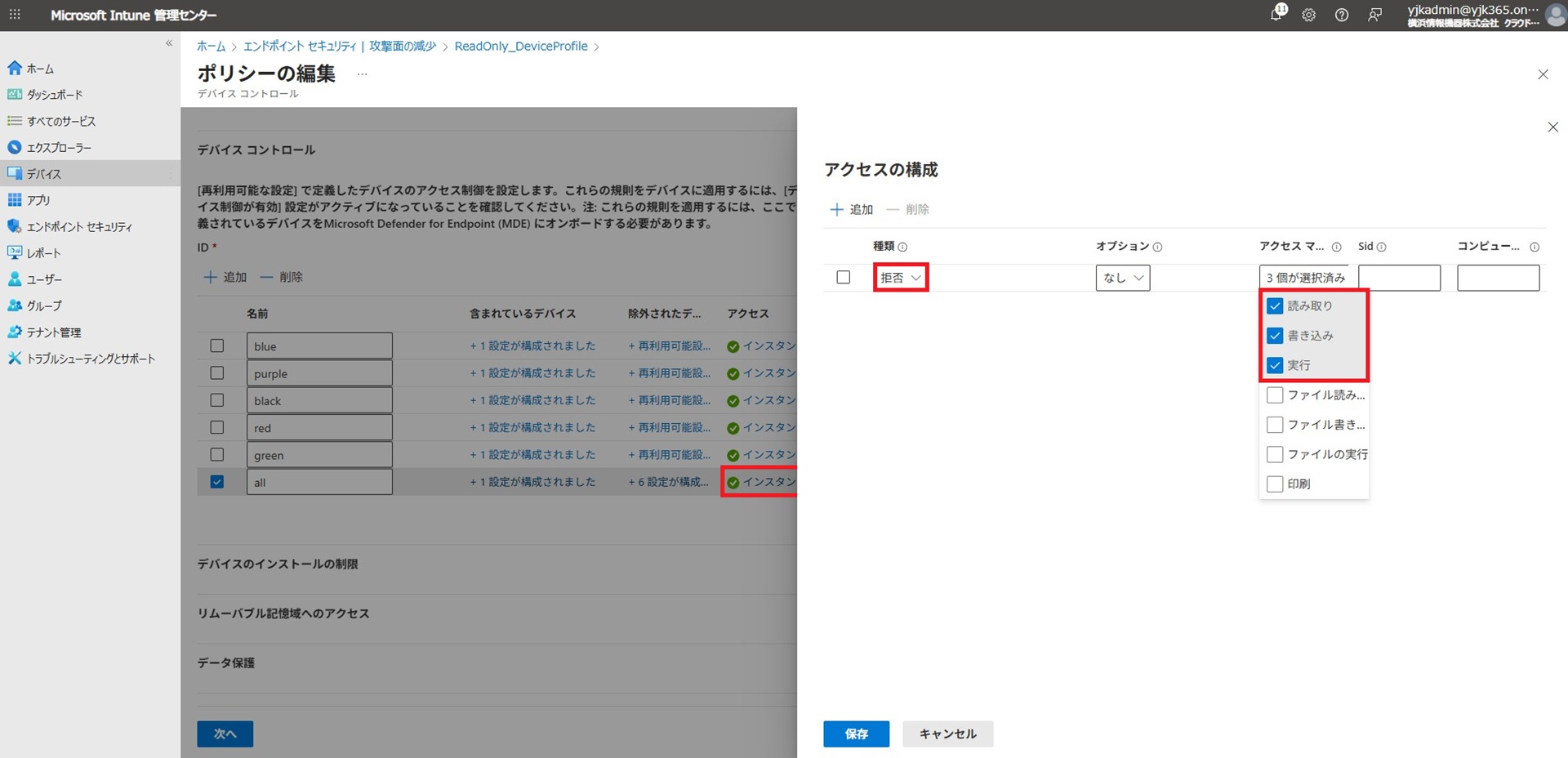Collapse デバイス コントロール section

point(256,150)
